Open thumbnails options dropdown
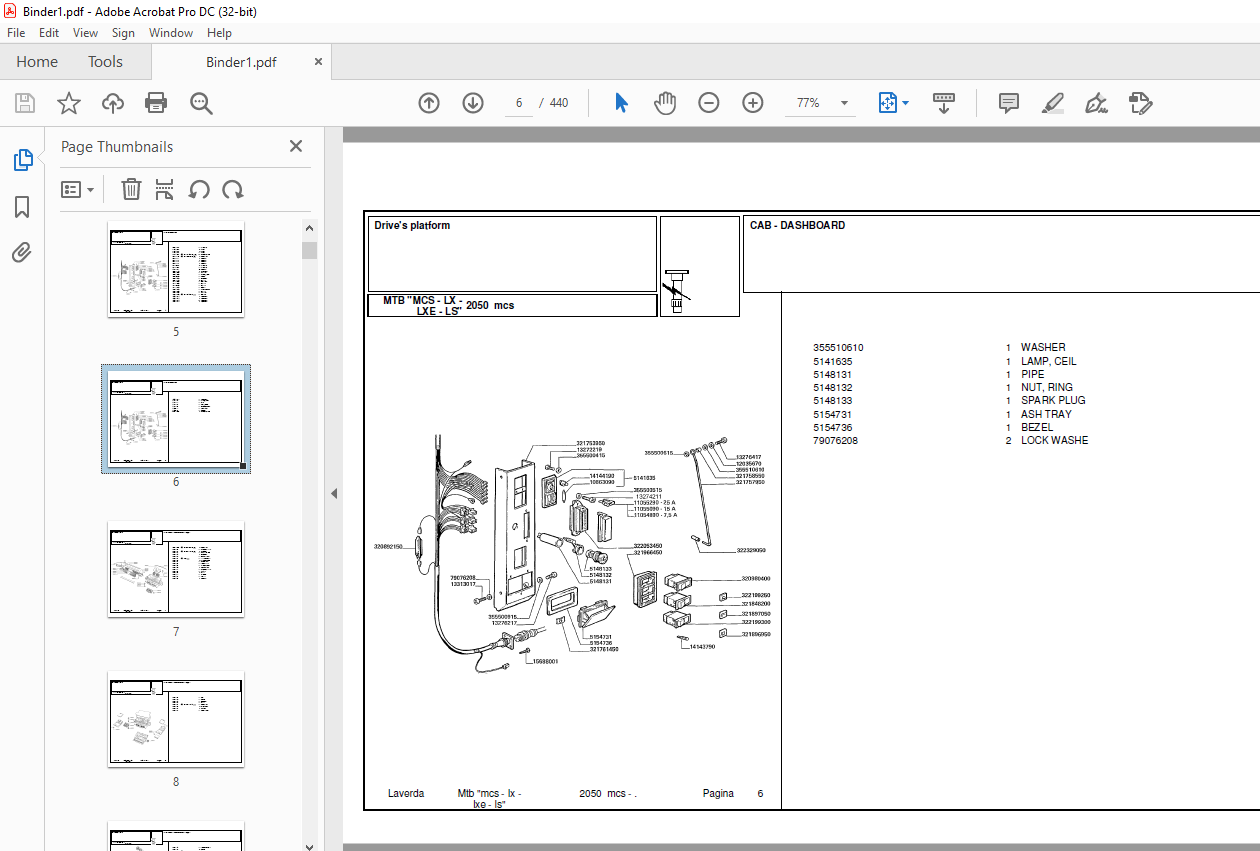 point(77,189)
